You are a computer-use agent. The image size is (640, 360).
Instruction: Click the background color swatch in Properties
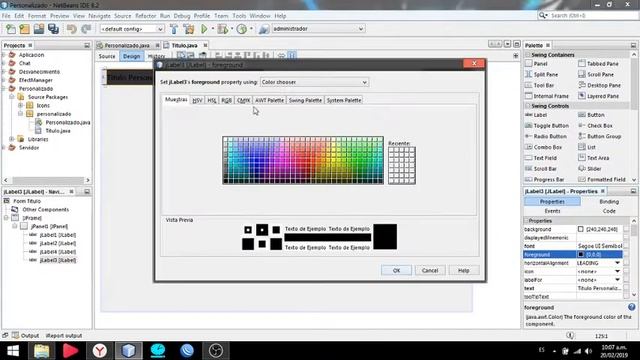(580, 229)
